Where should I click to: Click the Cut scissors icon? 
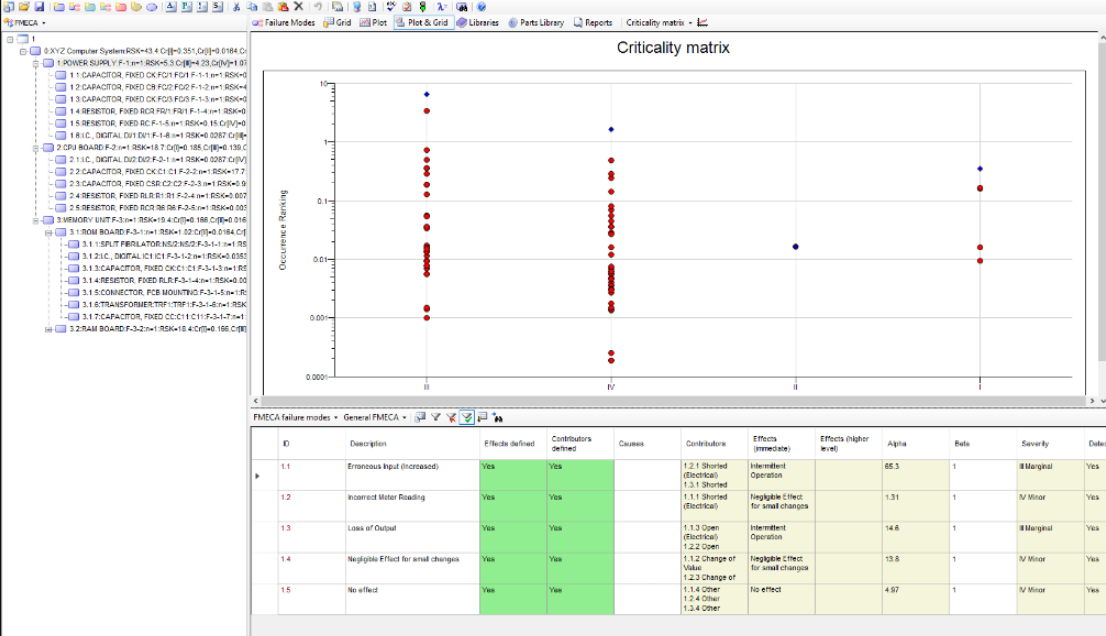pyautogui.click(x=237, y=6)
